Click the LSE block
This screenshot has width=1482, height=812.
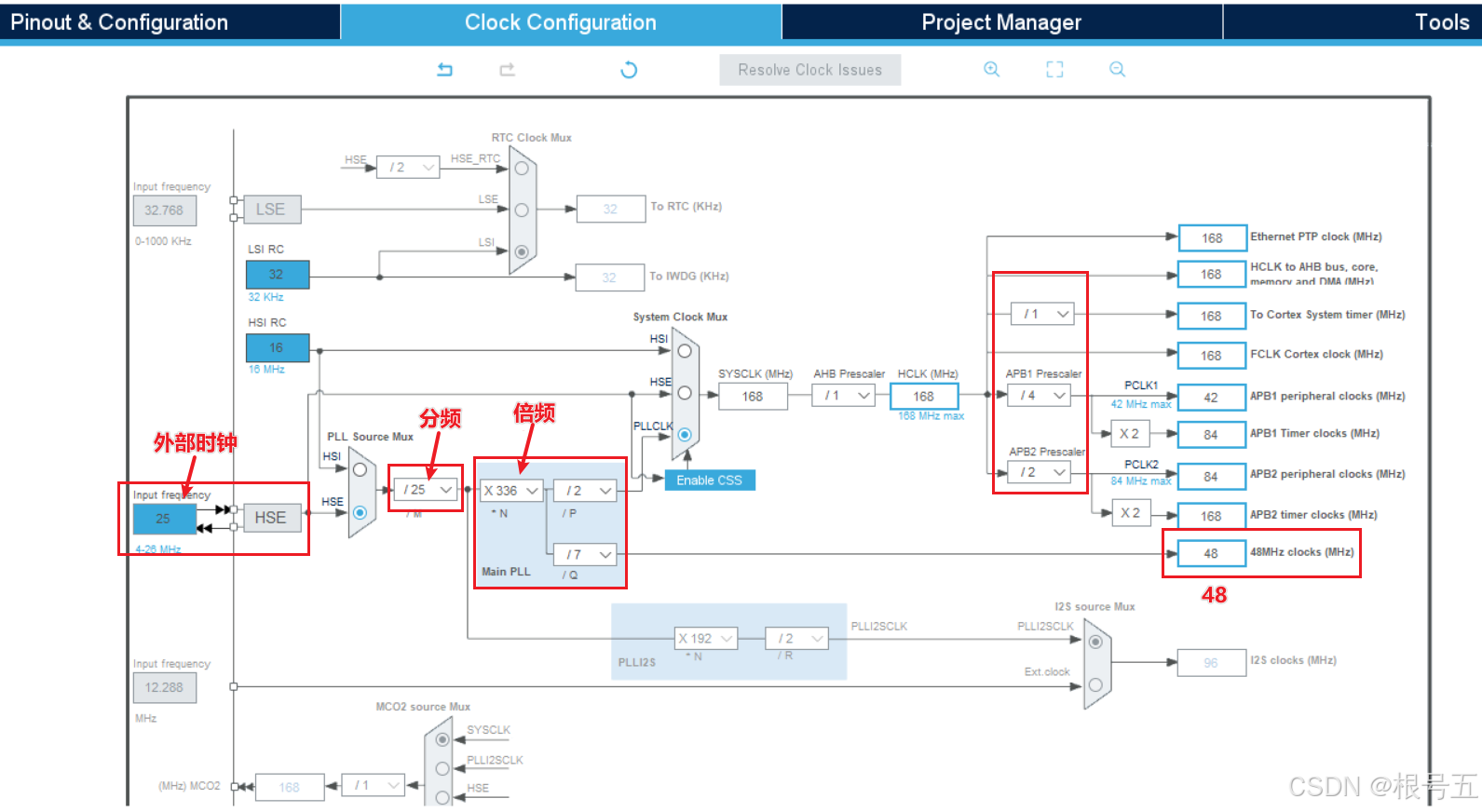(270, 210)
